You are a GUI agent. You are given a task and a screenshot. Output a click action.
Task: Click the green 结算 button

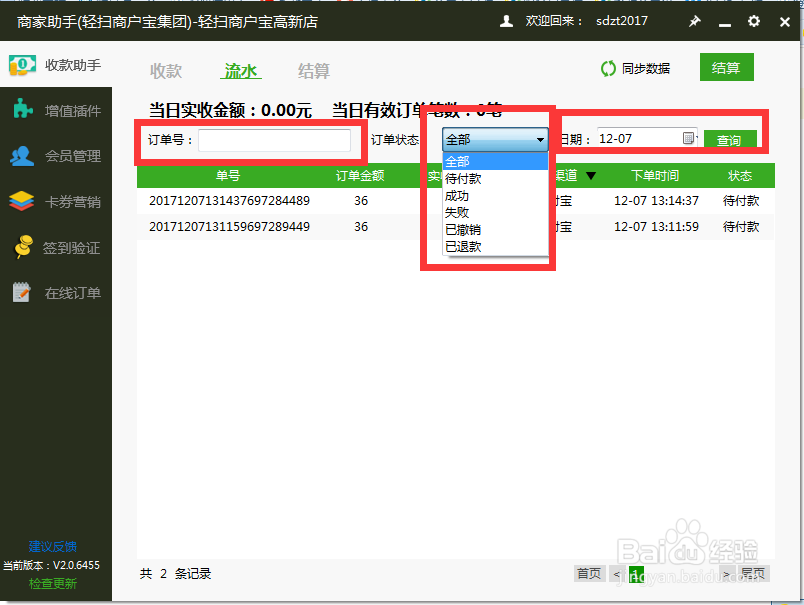point(726,67)
